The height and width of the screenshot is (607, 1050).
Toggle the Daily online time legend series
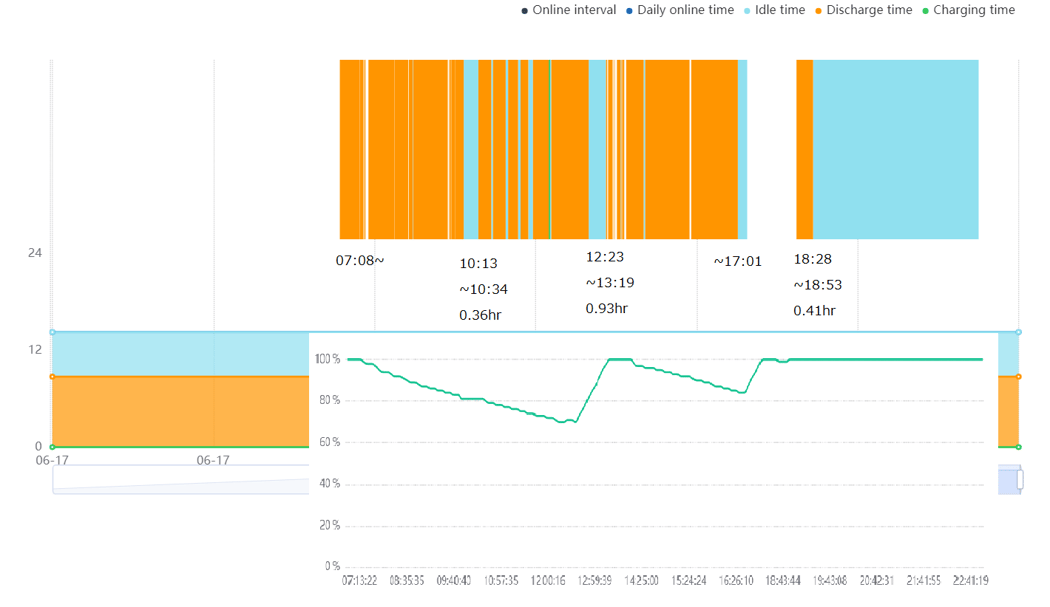coord(685,10)
